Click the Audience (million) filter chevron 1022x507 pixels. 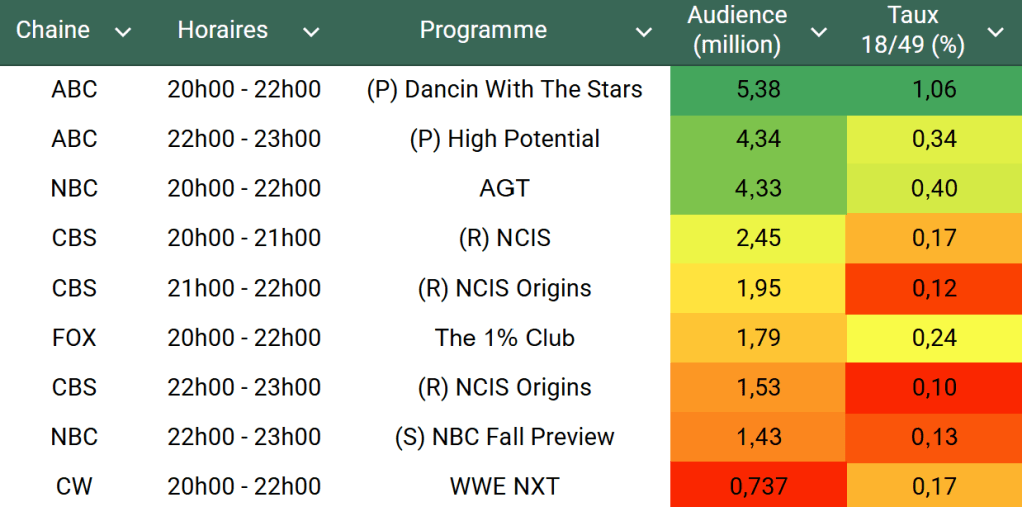(819, 32)
